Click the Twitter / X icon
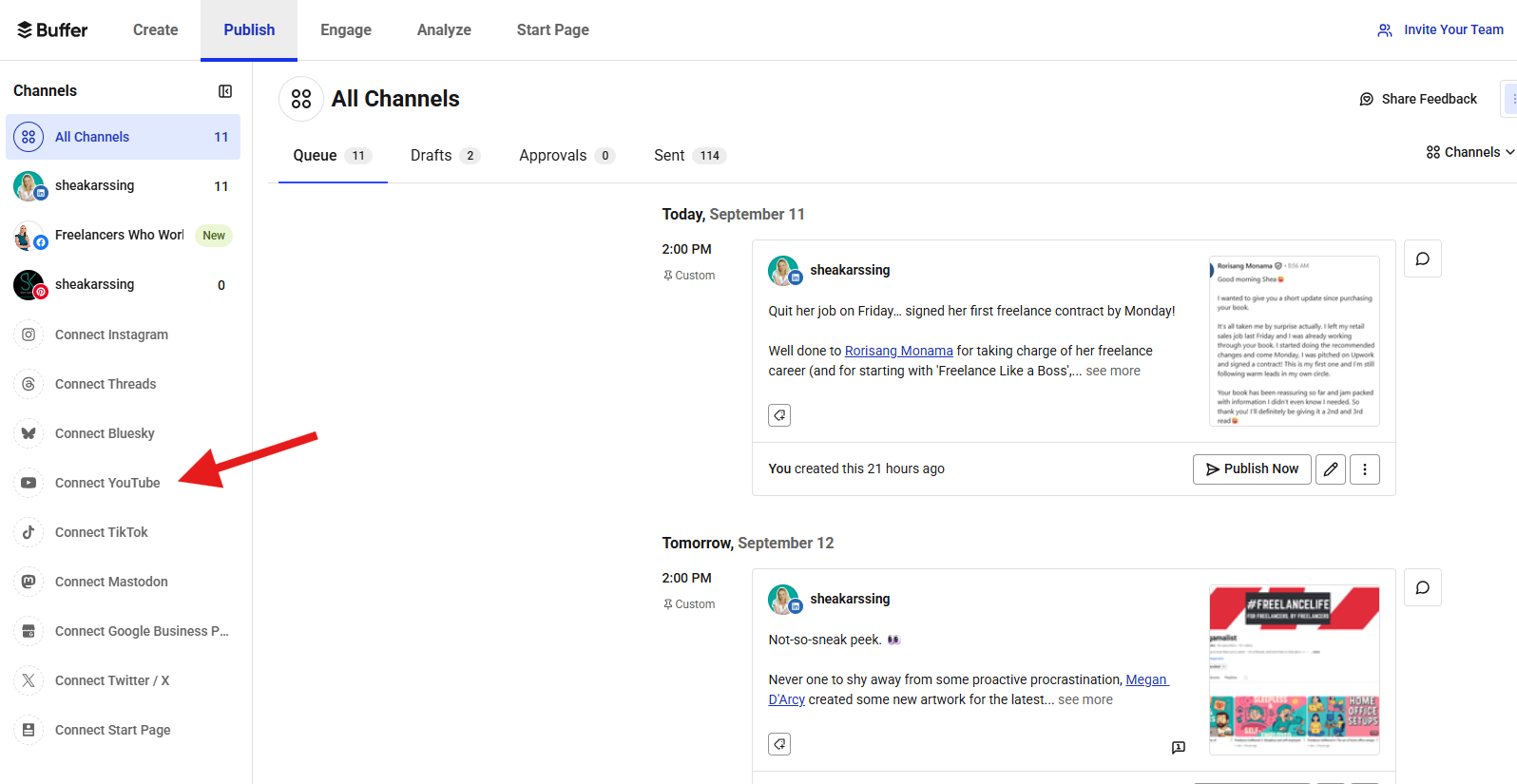1517x784 pixels. (x=29, y=680)
